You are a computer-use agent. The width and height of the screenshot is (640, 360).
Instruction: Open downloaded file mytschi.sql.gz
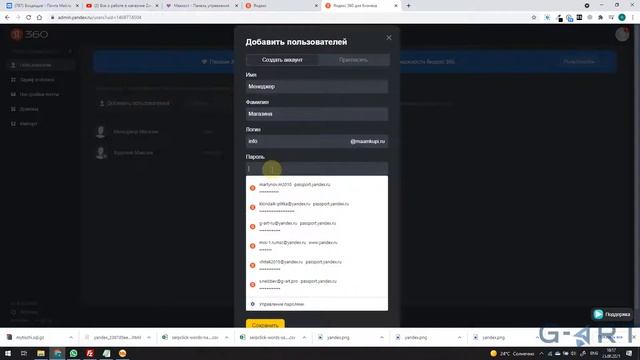(30, 338)
